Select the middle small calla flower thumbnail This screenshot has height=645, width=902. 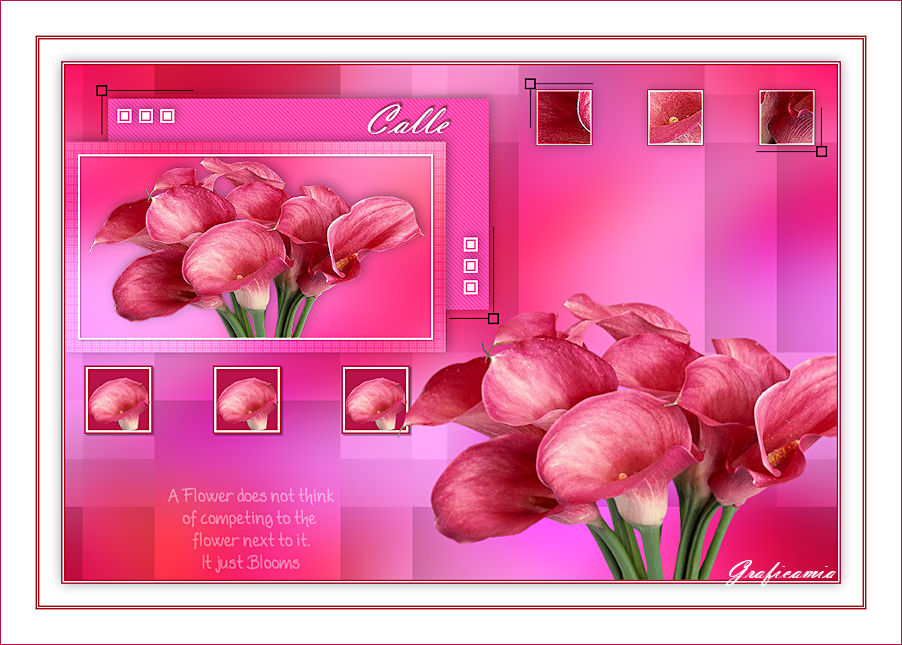click(x=247, y=400)
